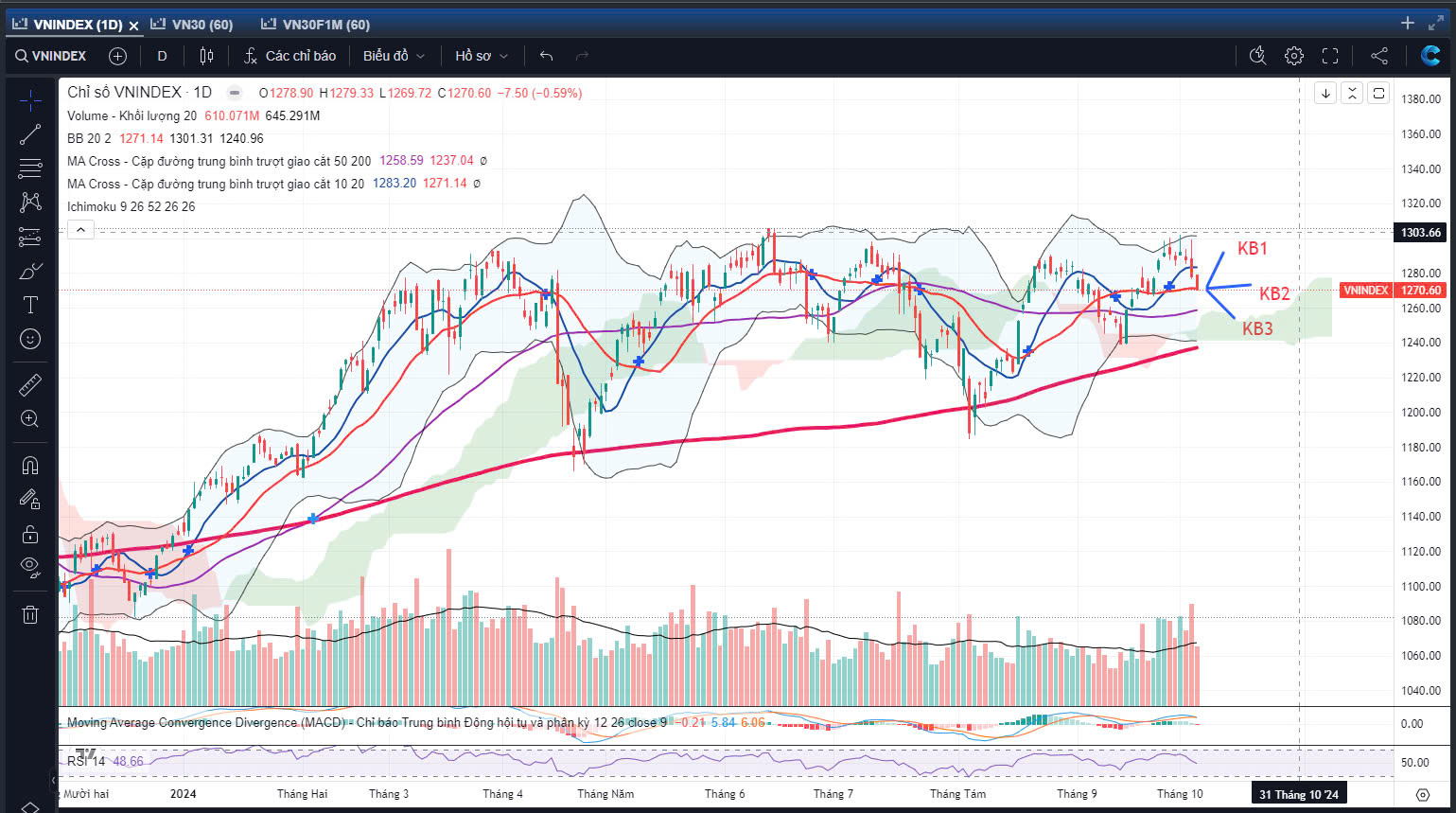Collapse the indicator legend with the chevron
The height and width of the screenshot is (813, 1456).
pos(80,229)
